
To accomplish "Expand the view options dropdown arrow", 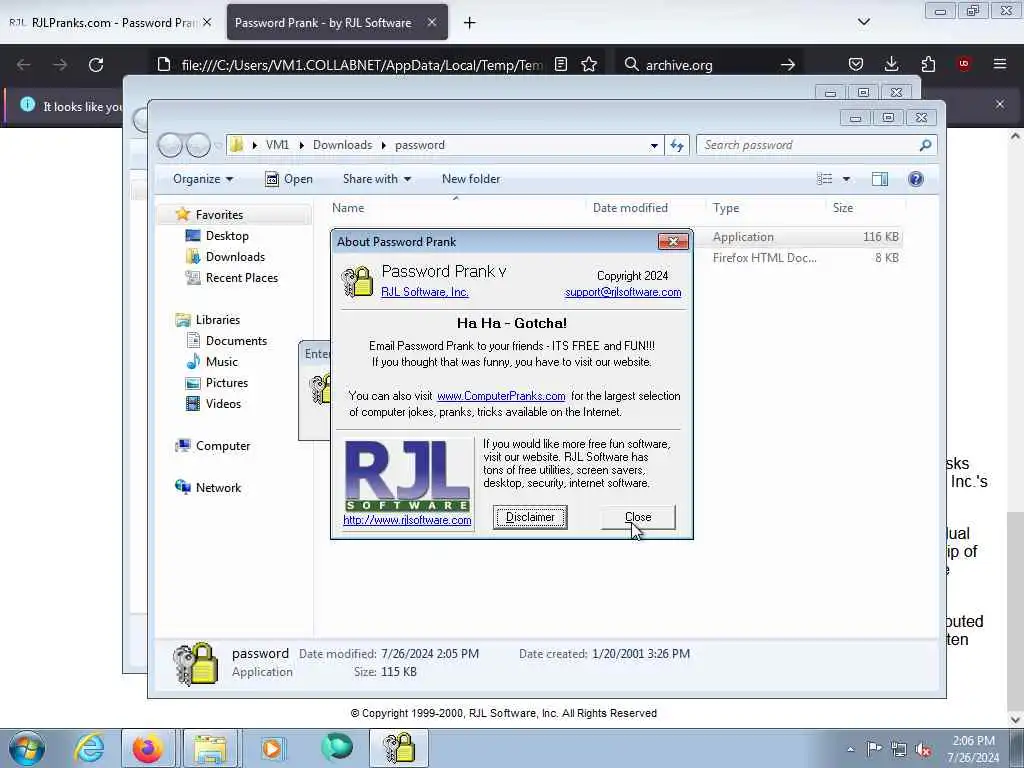I will pos(846,179).
